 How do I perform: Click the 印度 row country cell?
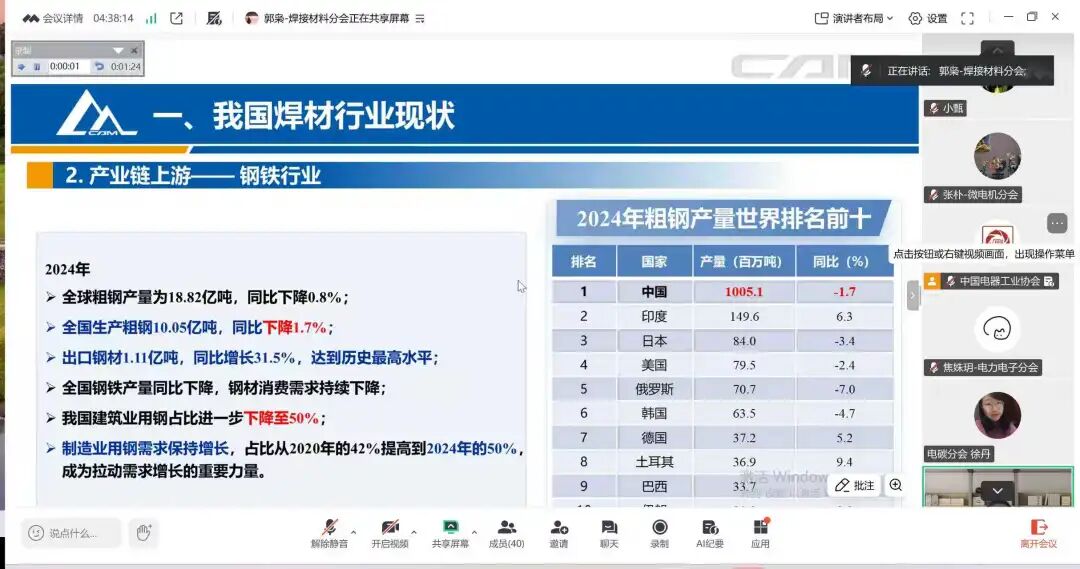coord(654,316)
